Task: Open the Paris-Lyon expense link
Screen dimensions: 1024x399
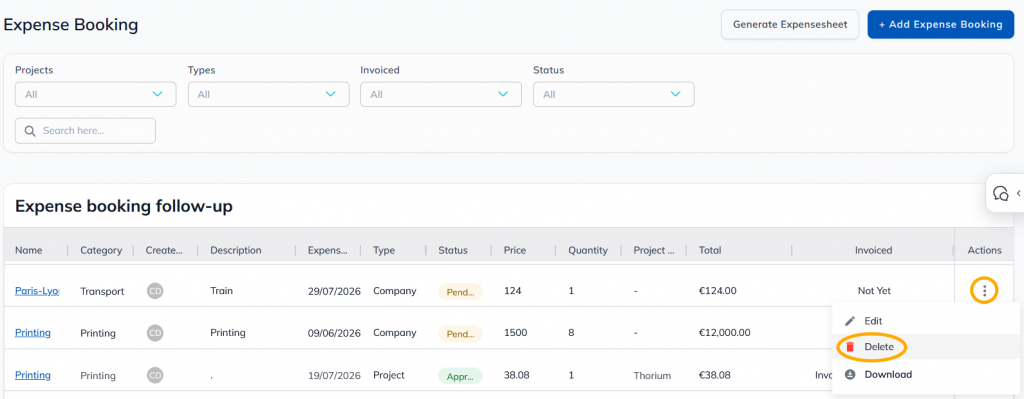Action: 37,291
